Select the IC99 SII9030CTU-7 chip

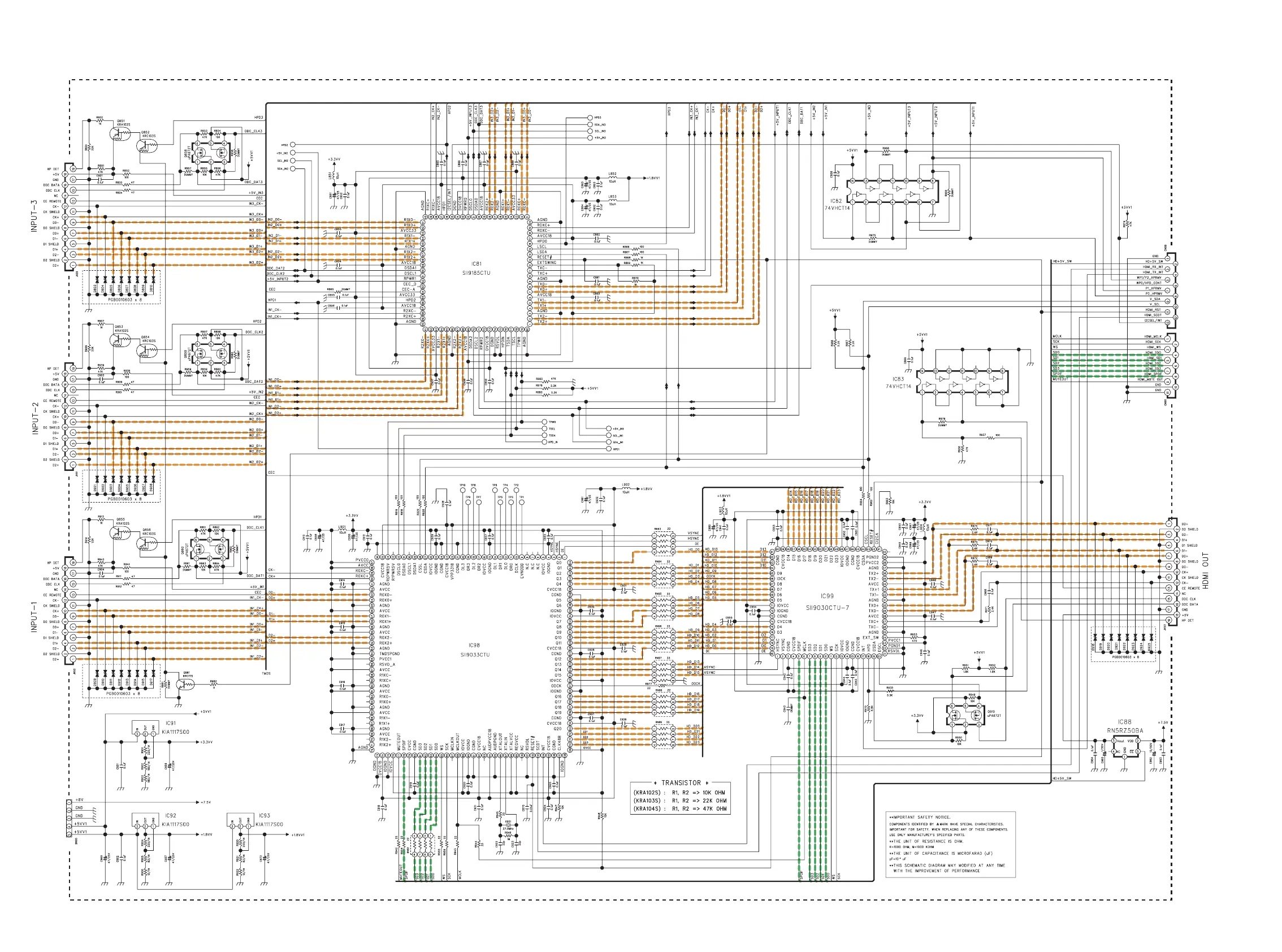coord(827,602)
